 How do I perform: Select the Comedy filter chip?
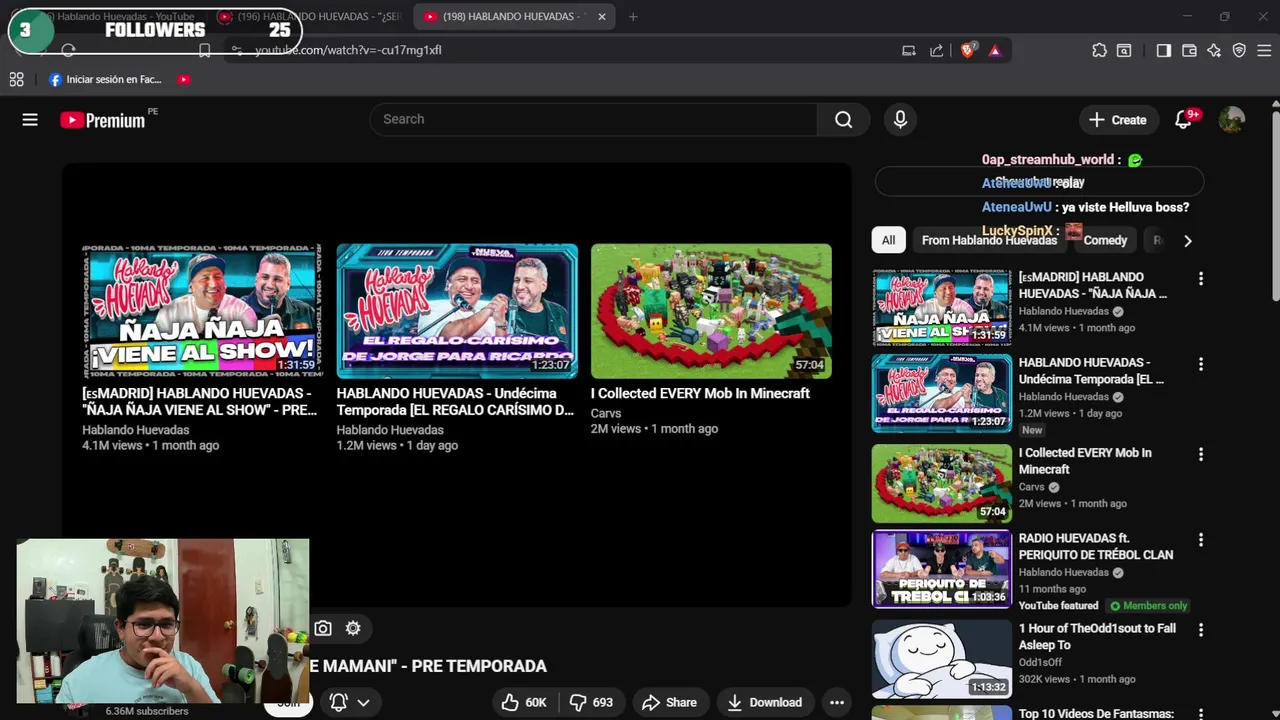click(x=1105, y=240)
